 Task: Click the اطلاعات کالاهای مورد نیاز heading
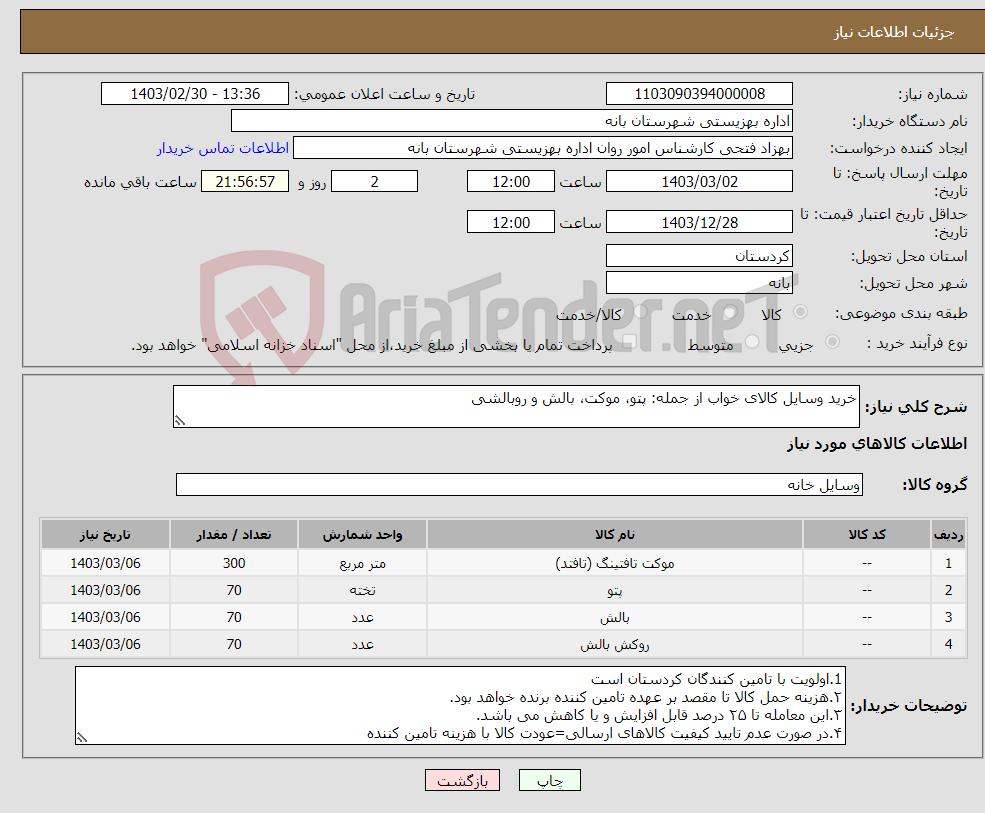[877, 444]
